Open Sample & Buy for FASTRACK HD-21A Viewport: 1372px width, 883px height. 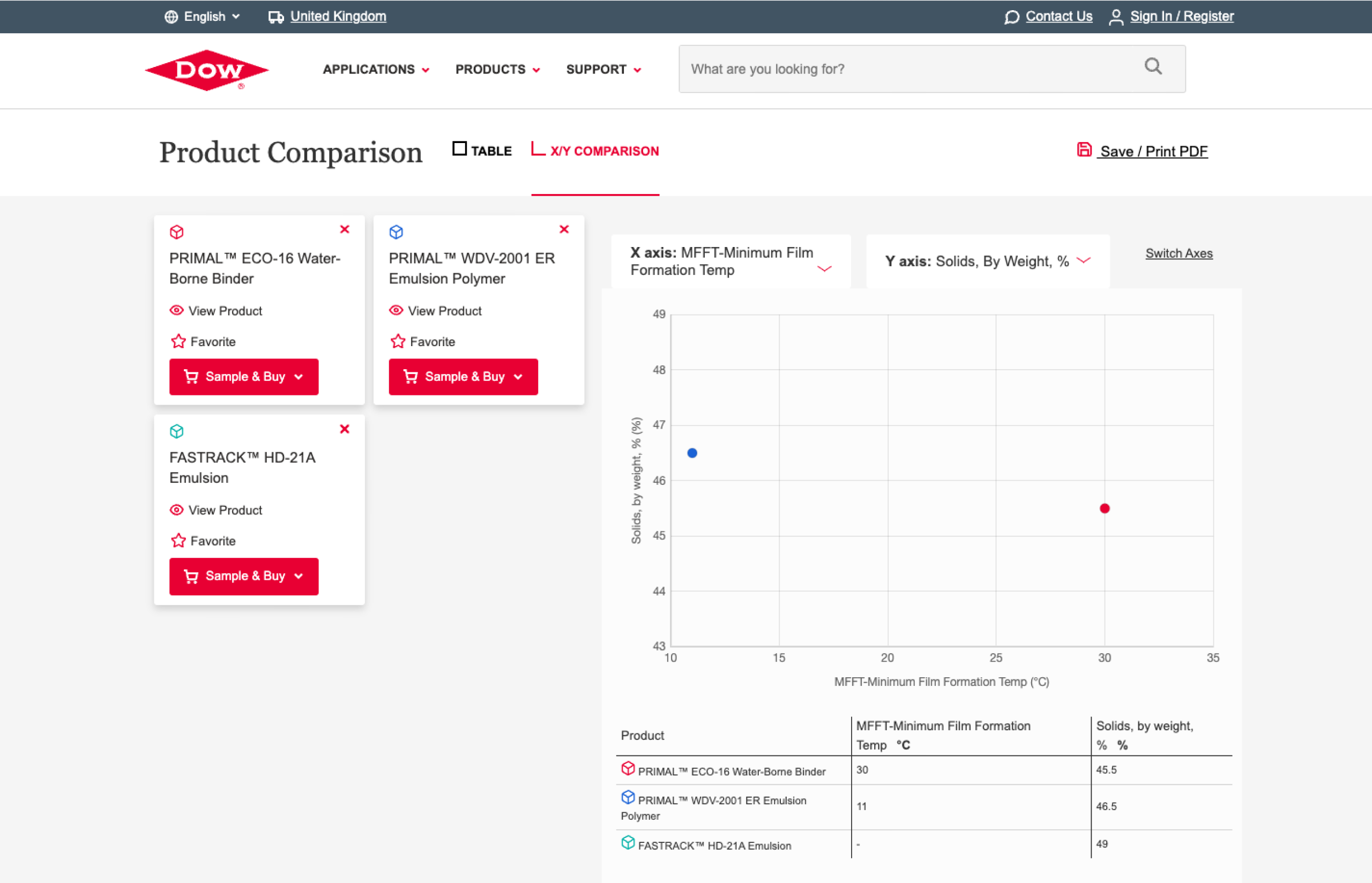click(244, 576)
